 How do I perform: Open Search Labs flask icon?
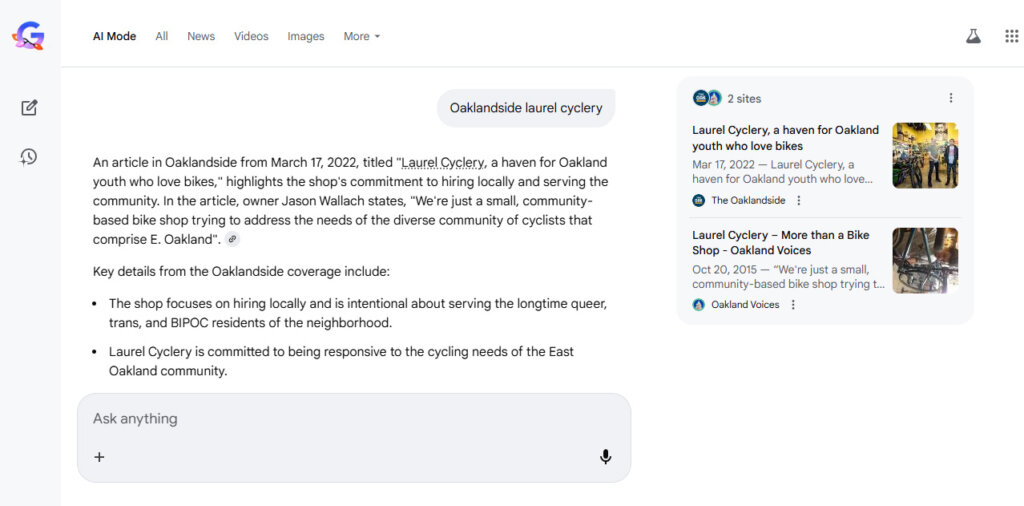973,36
